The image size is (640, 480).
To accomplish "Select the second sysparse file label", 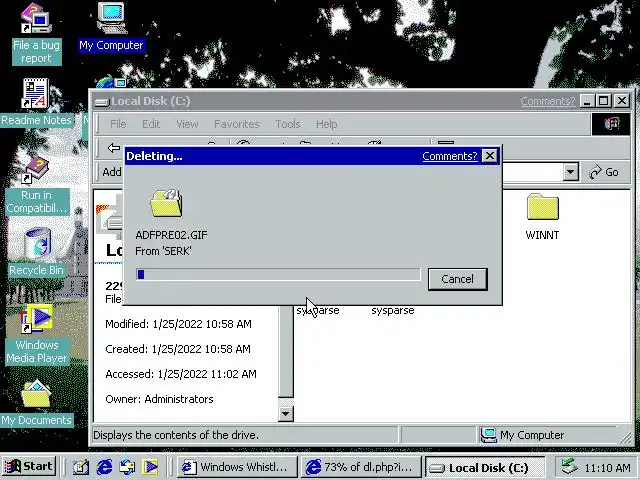I will [x=393, y=311].
